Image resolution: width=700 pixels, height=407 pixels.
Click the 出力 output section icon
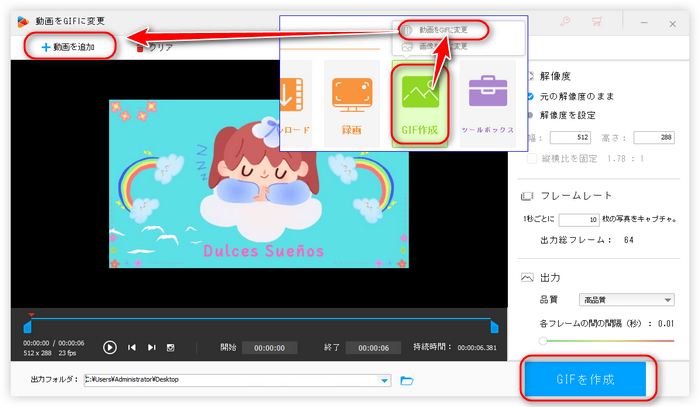coord(527,278)
